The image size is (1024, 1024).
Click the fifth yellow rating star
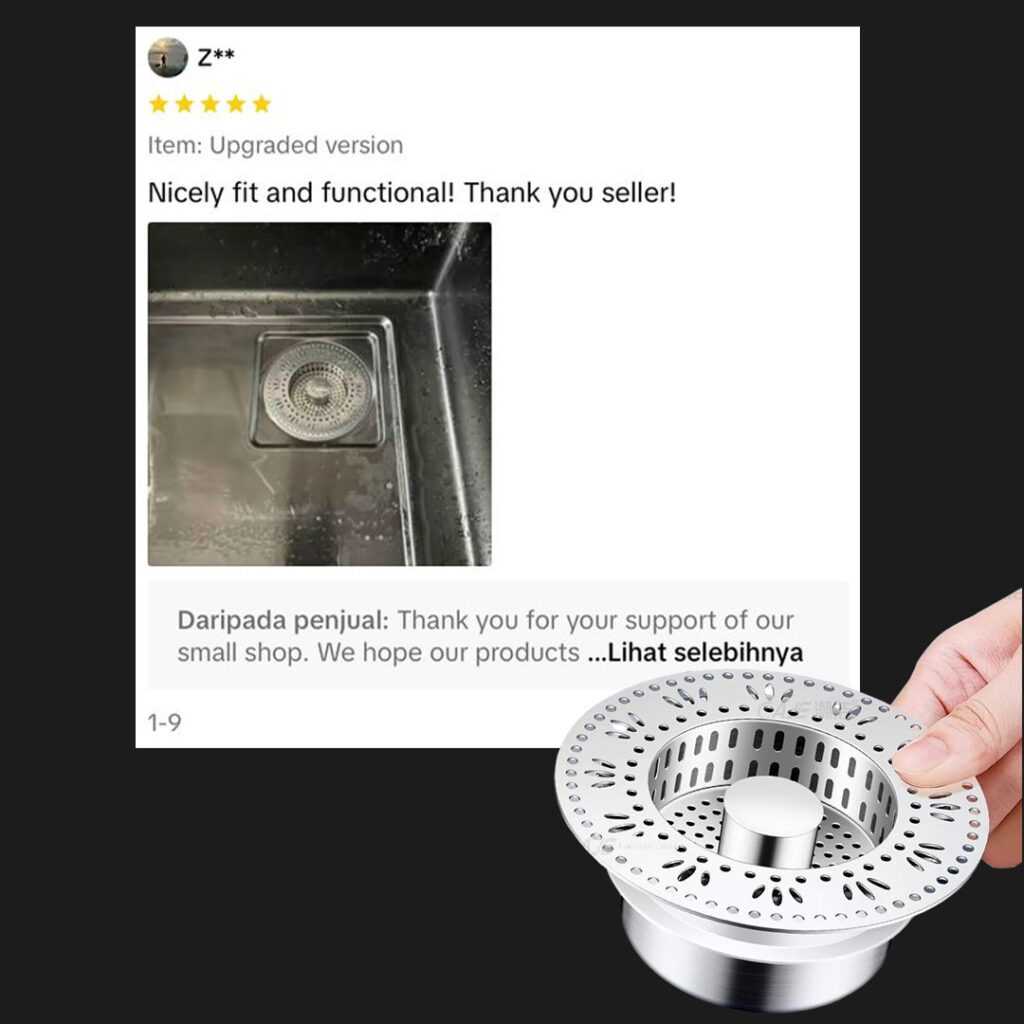coord(262,104)
